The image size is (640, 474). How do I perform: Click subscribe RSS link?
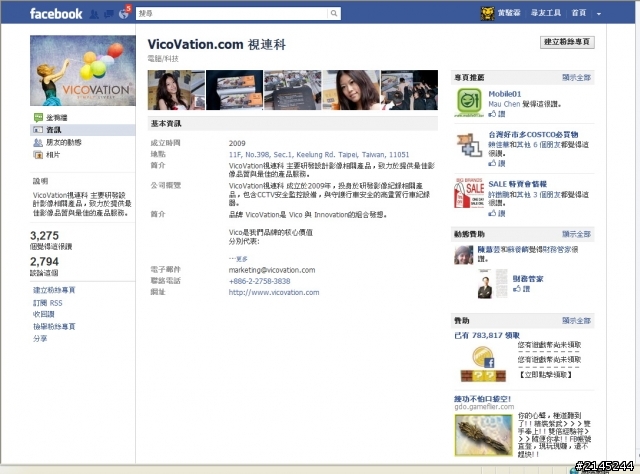pyautogui.click(x=47, y=303)
